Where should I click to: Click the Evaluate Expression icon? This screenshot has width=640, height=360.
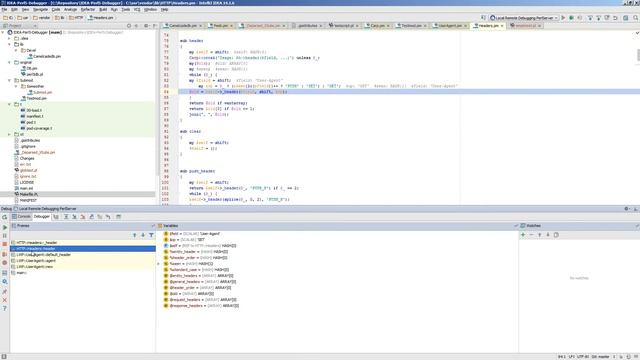pos(118,217)
